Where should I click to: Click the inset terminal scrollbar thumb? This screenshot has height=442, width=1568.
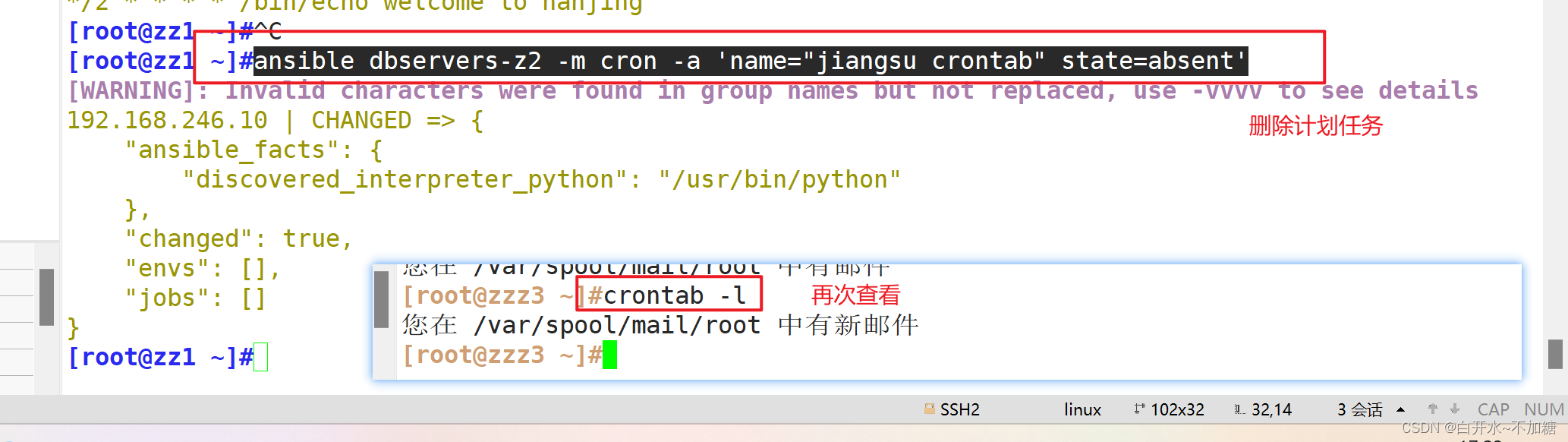(x=382, y=299)
